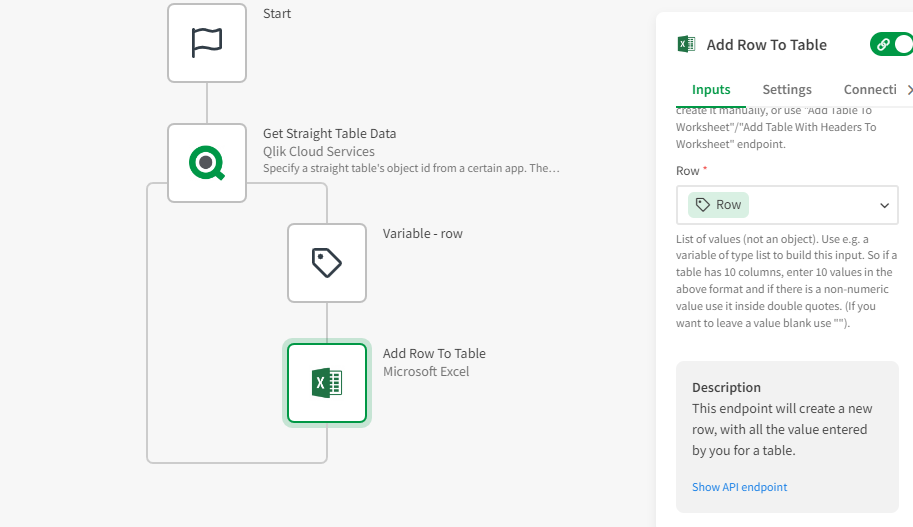
Task: Open the Connection tab
Action: (868, 90)
